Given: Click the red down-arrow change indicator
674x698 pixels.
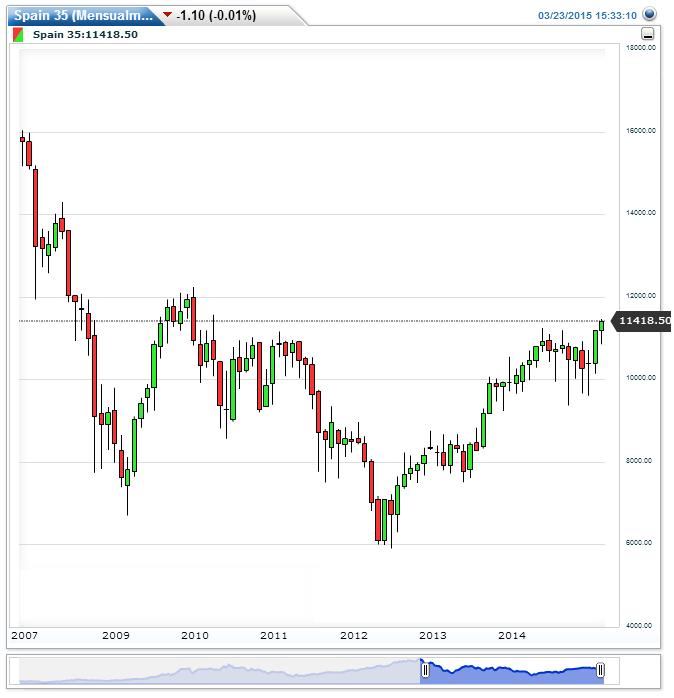Looking at the screenshot, I should click(166, 16).
